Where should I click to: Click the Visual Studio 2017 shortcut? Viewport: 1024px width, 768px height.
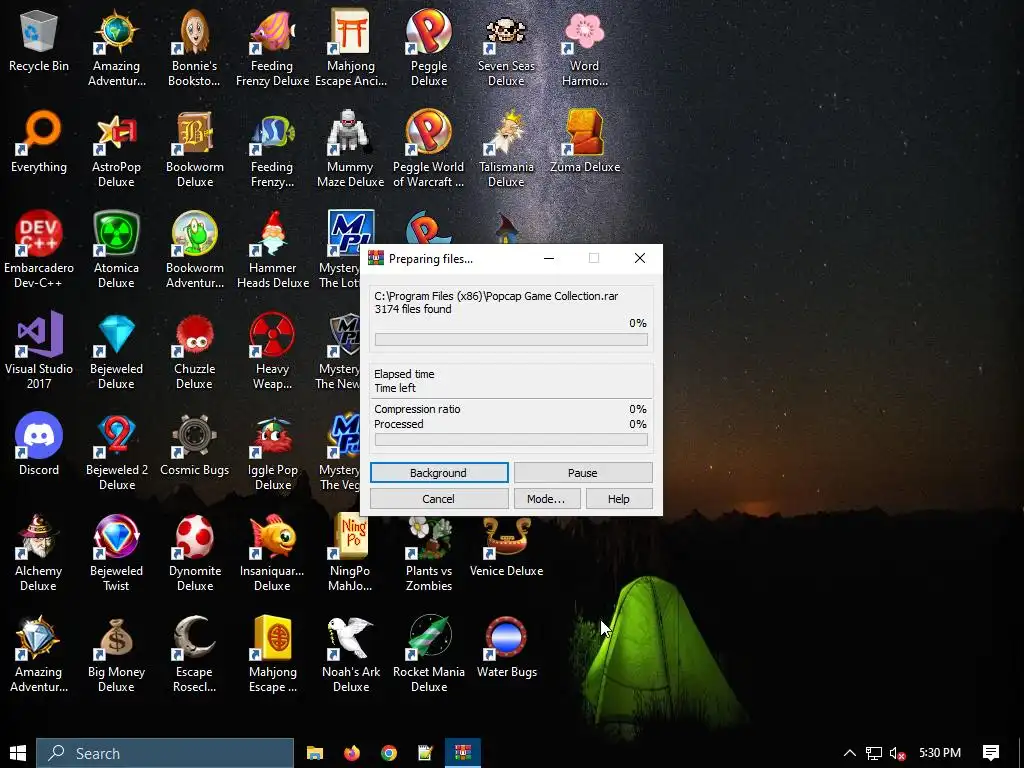(39, 351)
